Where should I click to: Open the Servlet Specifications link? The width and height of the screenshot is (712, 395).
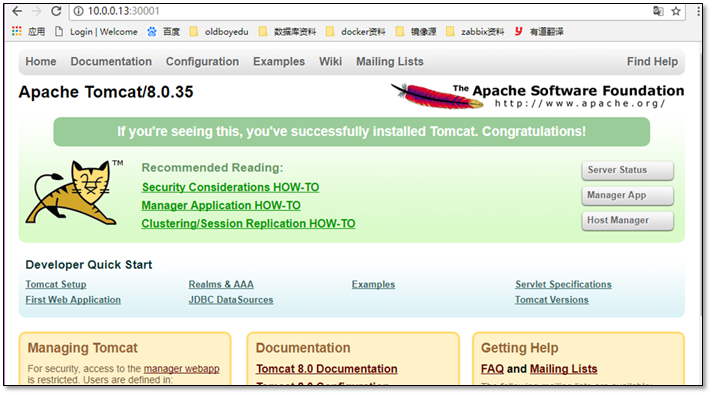click(x=563, y=284)
